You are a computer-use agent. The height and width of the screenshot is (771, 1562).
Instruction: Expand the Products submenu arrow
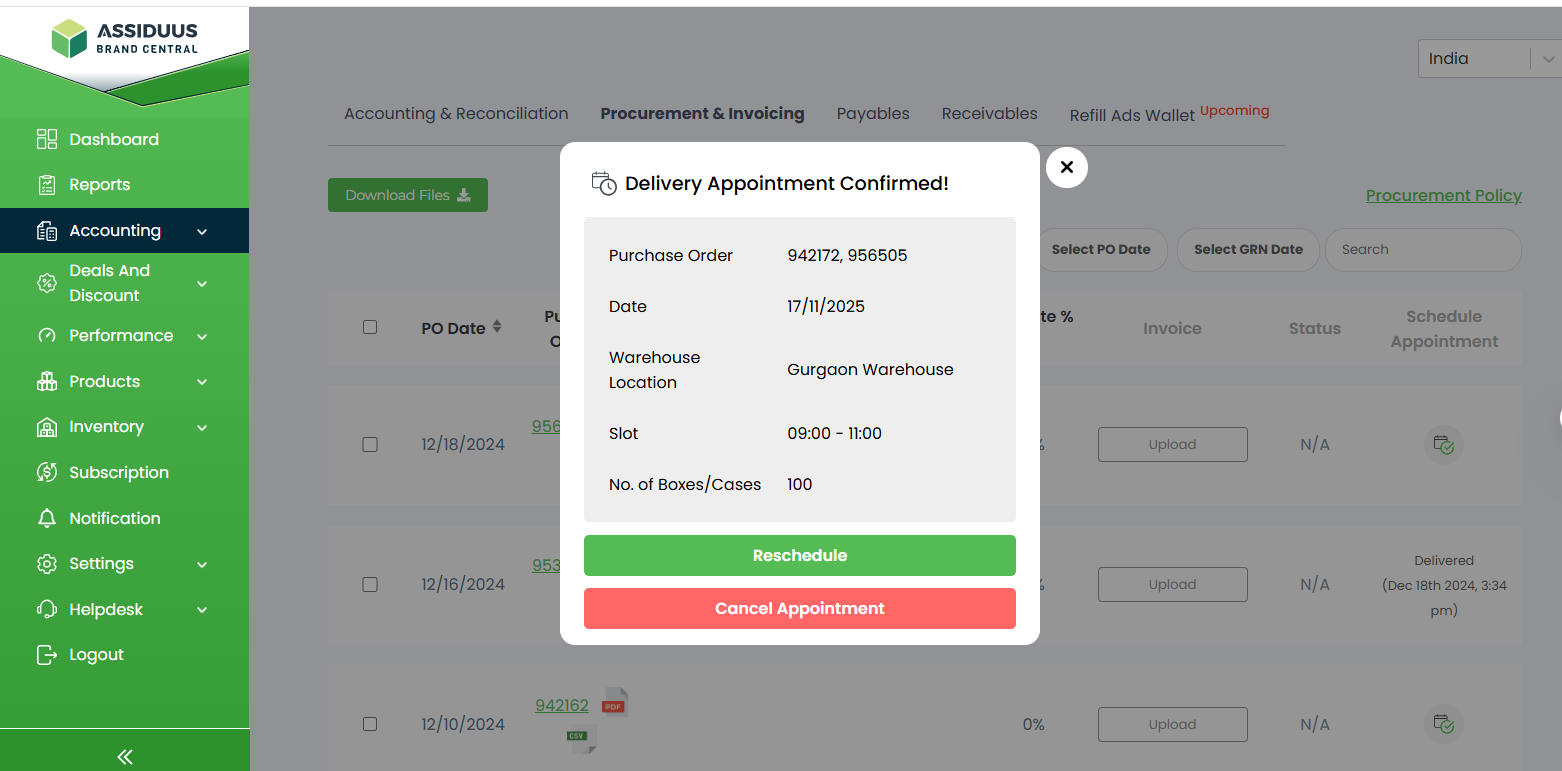(x=202, y=382)
